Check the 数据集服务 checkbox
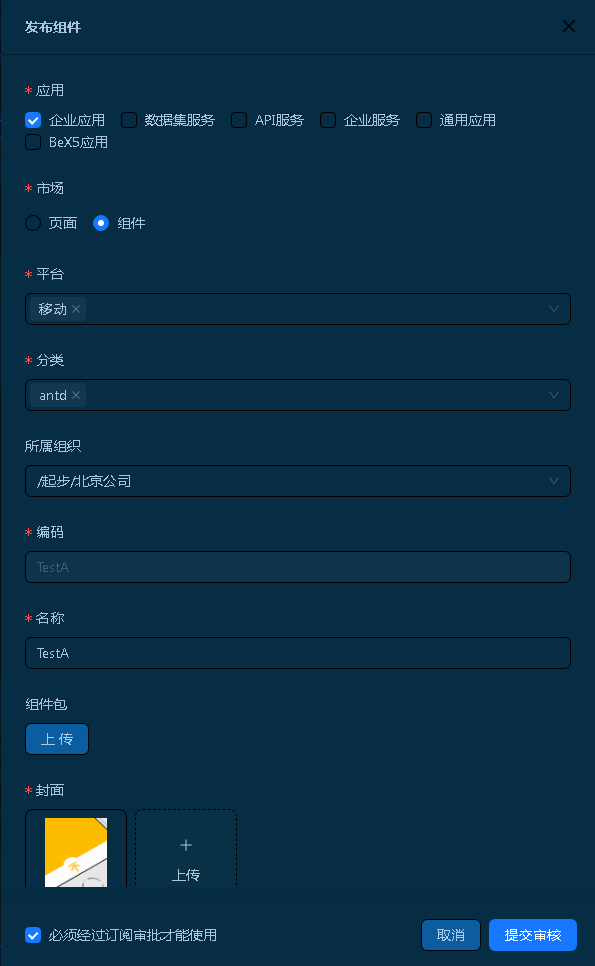Screen dimensions: 595x966 pyautogui.click(x=129, y=120)
